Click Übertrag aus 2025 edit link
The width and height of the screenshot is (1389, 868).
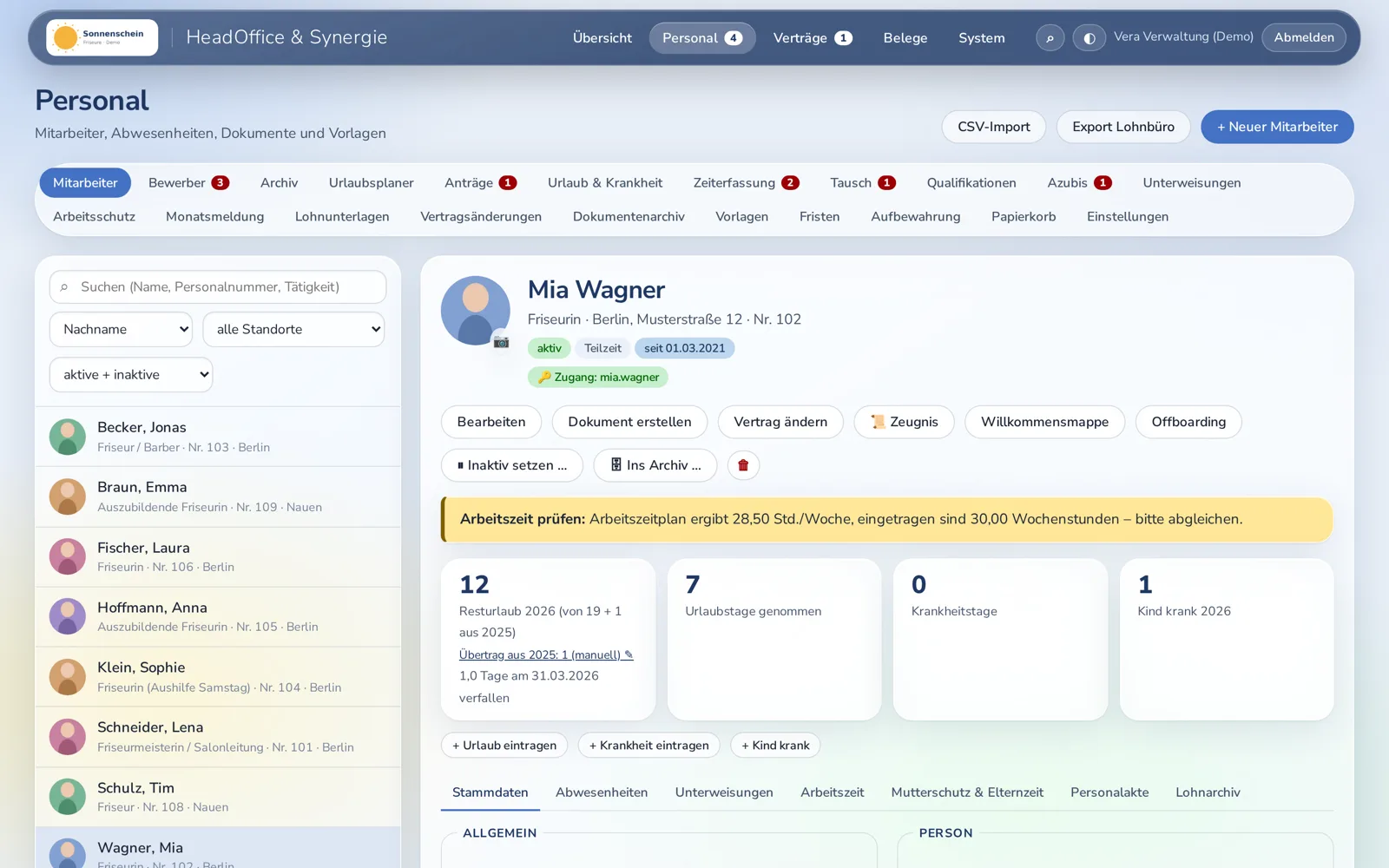[546, 654]
